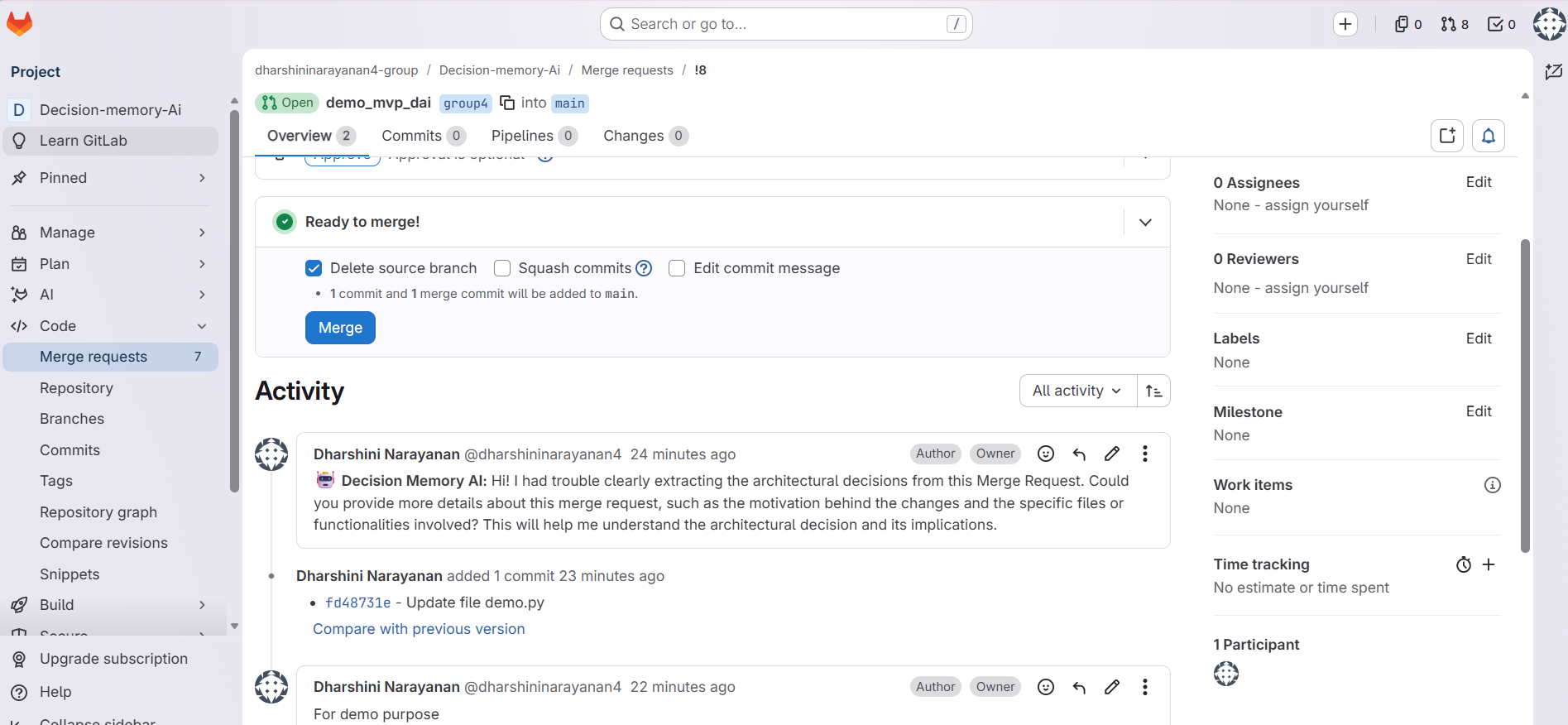Open dharshininarayanan4-group breadcrumb

point(337,70)
